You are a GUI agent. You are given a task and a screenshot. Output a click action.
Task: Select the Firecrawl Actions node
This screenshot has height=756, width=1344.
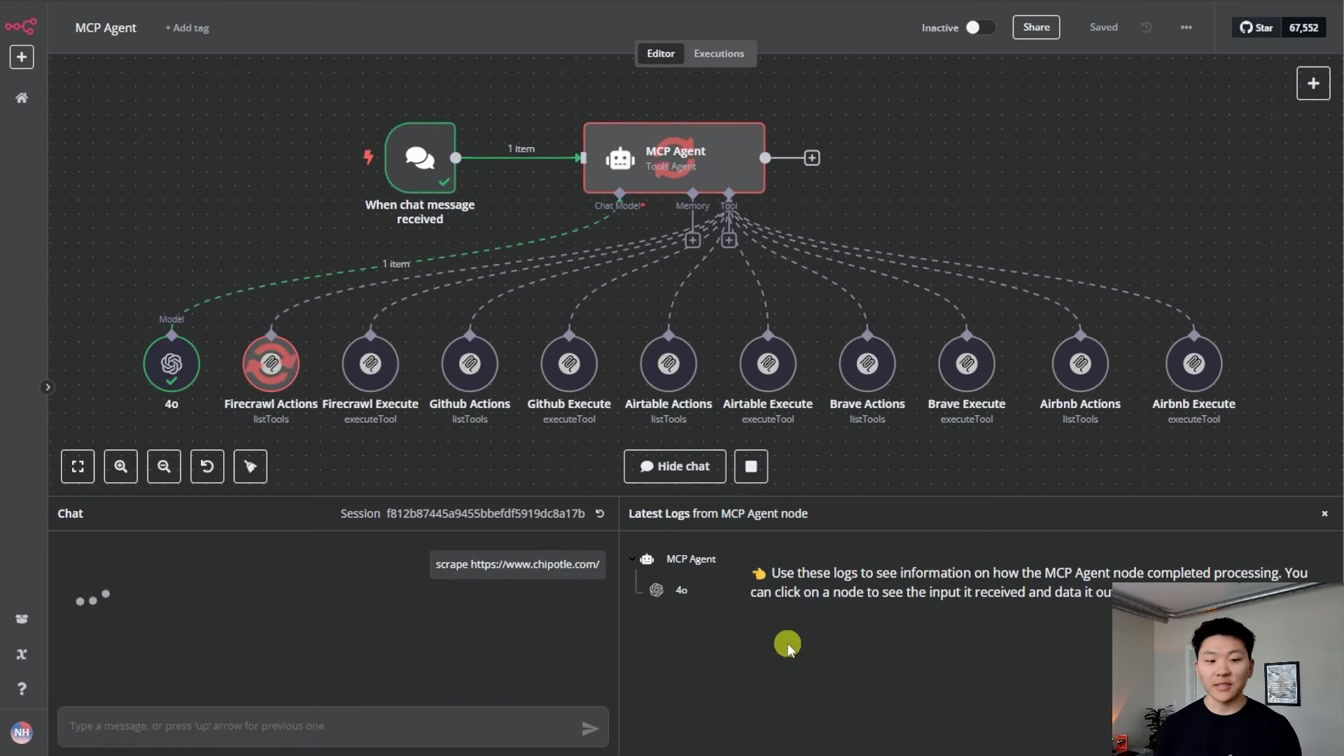pos(271,364)
